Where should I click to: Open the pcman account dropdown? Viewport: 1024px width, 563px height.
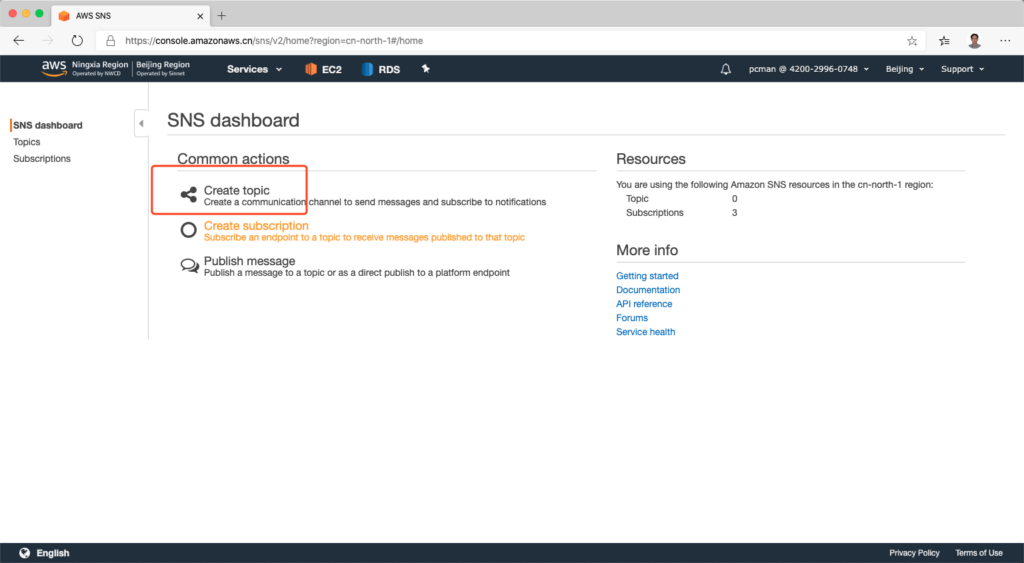click(x=808, y=69)
